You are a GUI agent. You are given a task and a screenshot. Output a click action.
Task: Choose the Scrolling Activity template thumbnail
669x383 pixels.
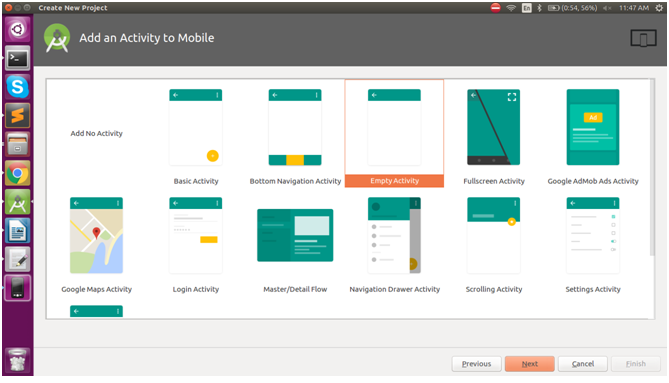point(494,235)
